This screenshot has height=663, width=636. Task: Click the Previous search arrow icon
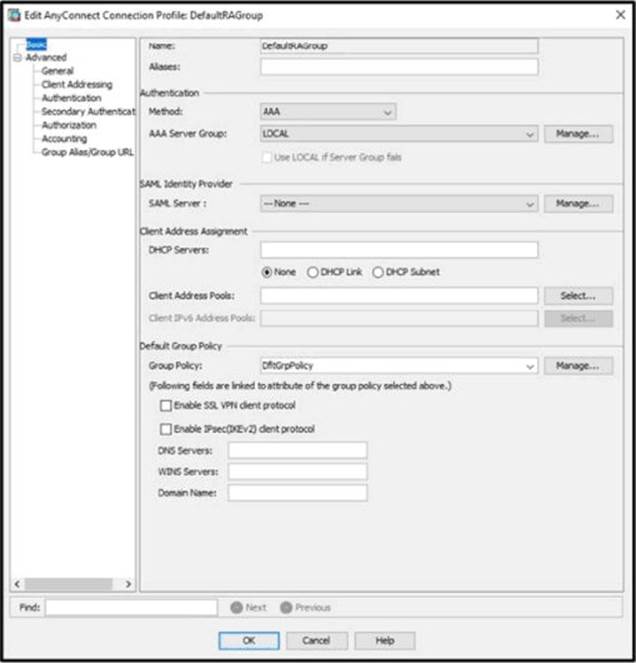tap(285, 607)
